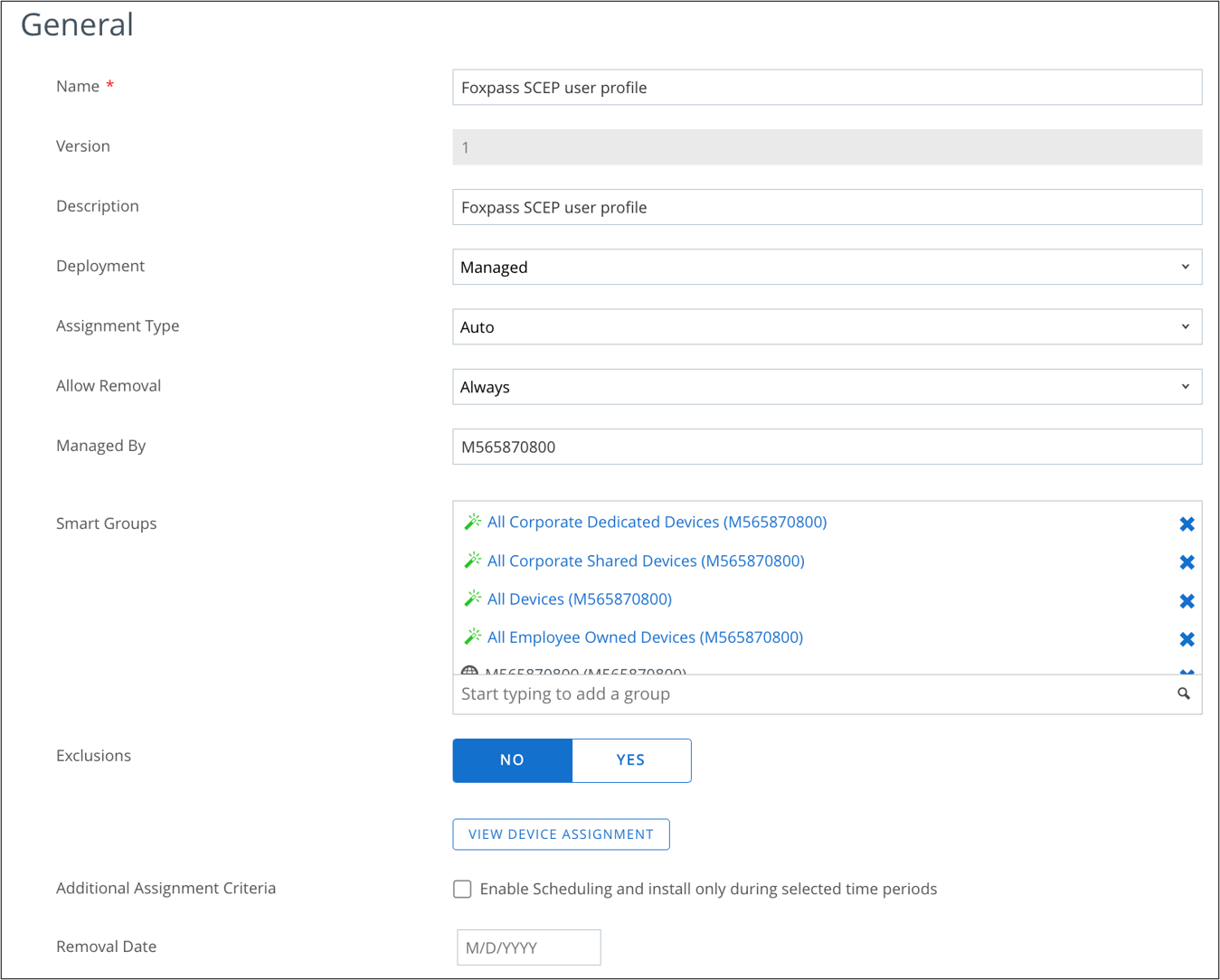Click the Name text field
Viewport: 1220px width, 980px height.
click(827, 88)
